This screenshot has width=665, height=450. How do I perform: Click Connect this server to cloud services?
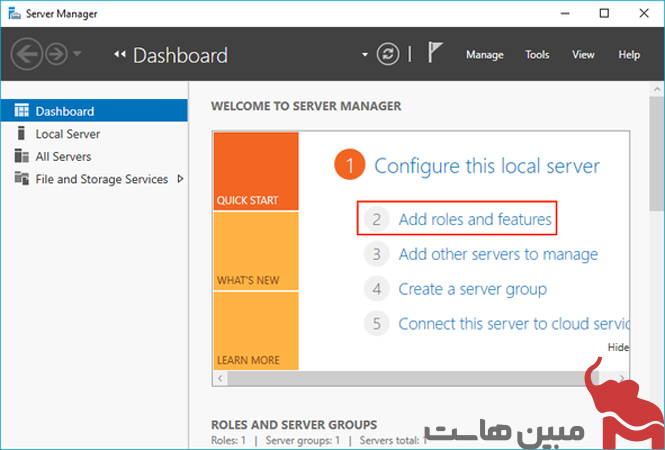click(x=514, y=324)
